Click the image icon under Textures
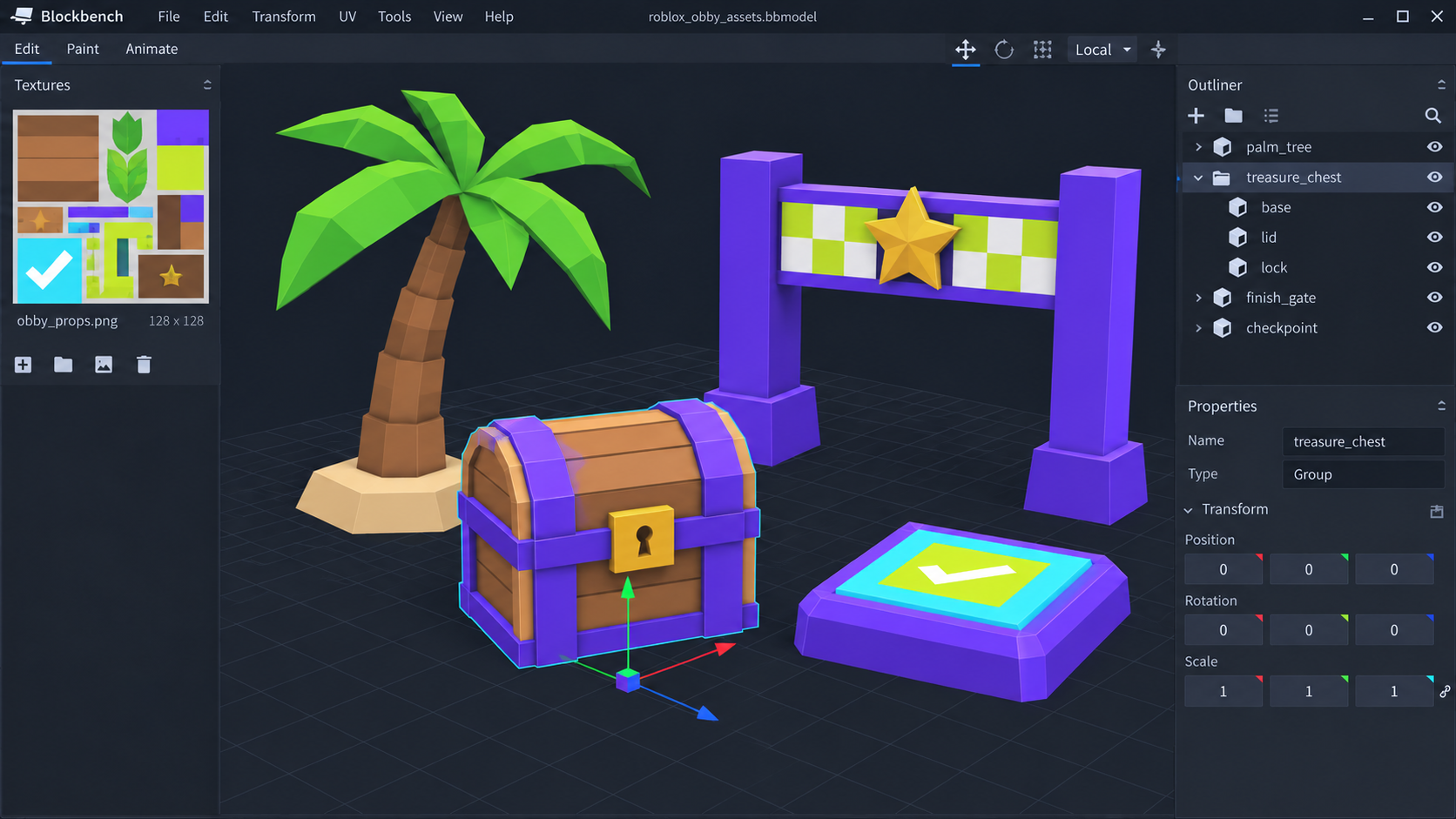1456x819 pixels. pos(104,365)
